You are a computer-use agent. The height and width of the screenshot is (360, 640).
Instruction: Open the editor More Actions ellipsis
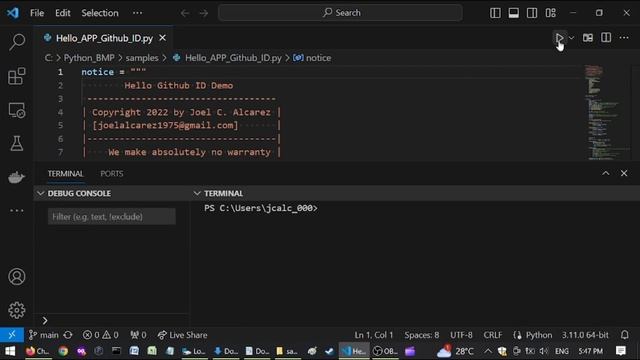(624, 38)
